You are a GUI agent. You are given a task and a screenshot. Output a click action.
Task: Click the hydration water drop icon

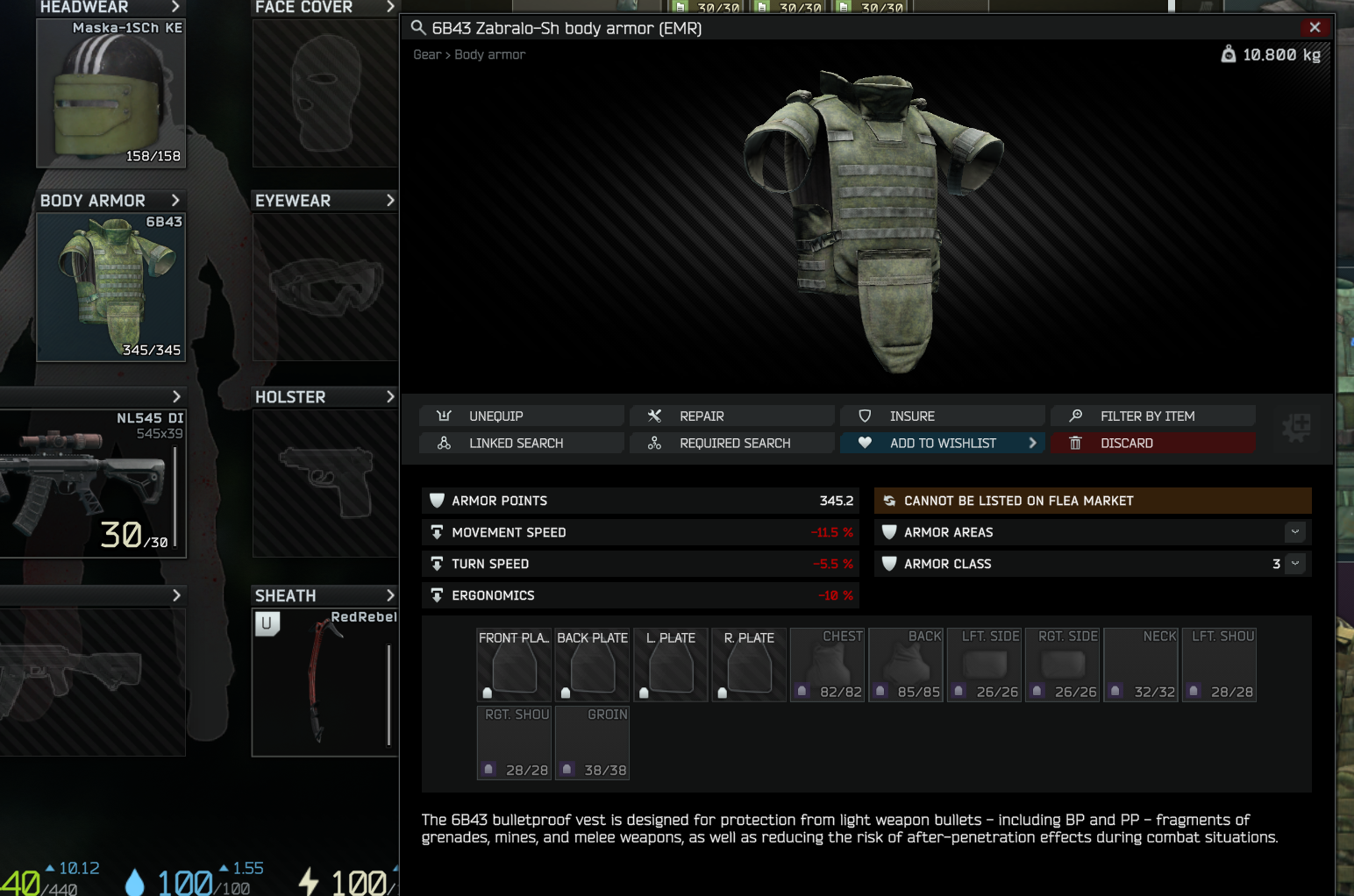click(134, 882)
